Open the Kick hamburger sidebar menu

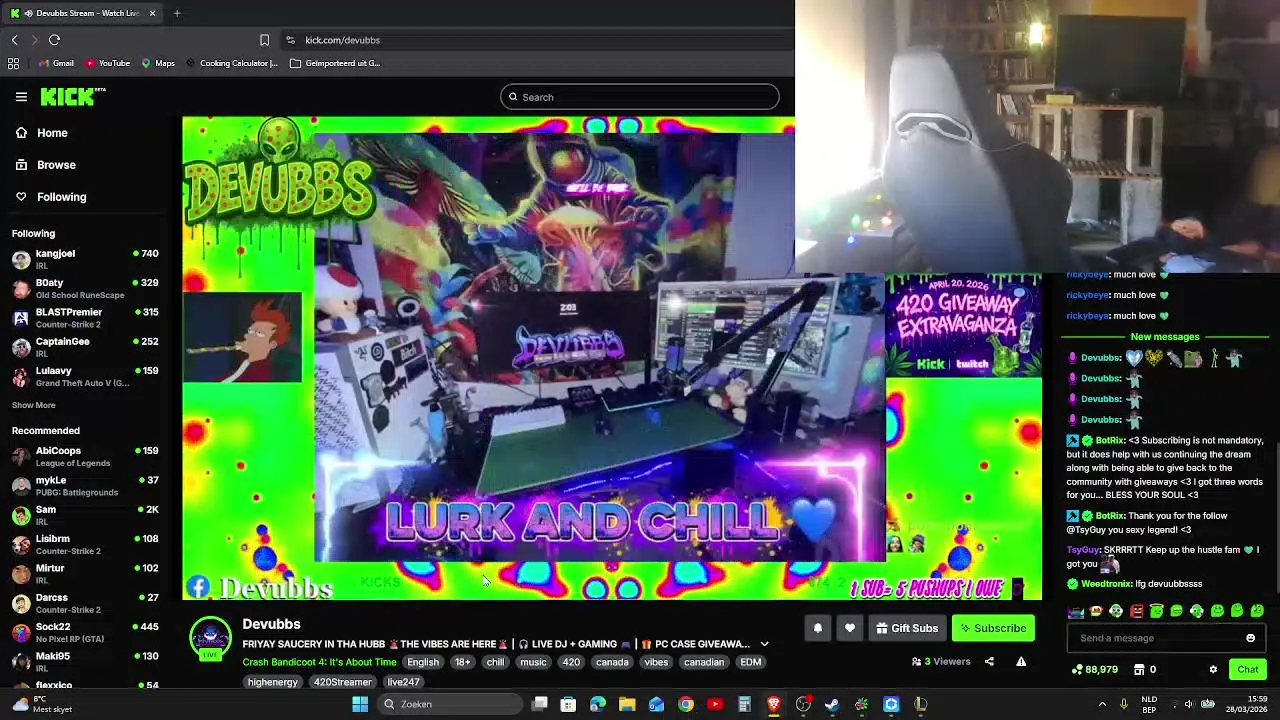(21, 97)
